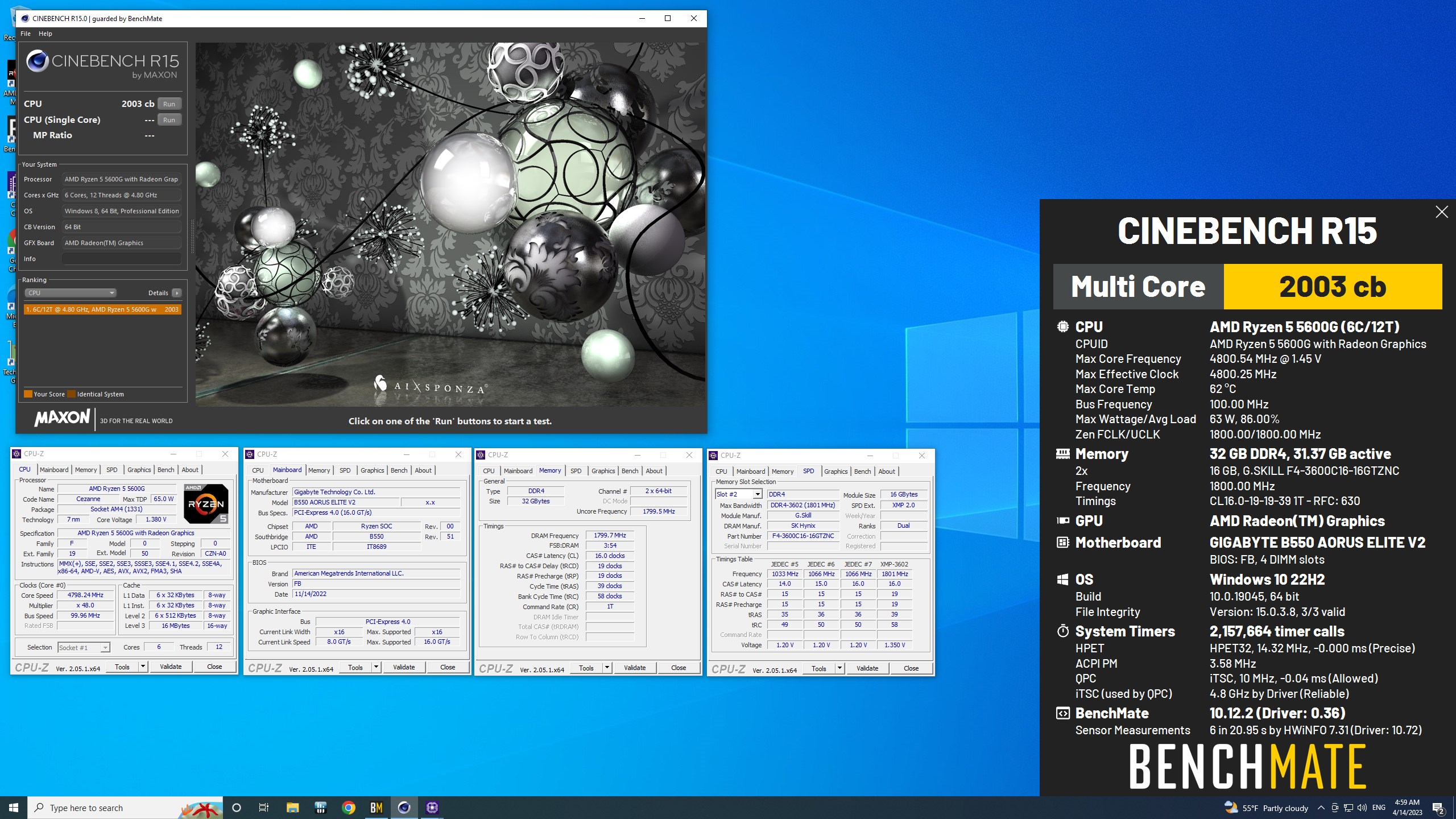Click the Cinebench title bar app icon
This screenshot has height=819, width=1456.
point(25,18)
